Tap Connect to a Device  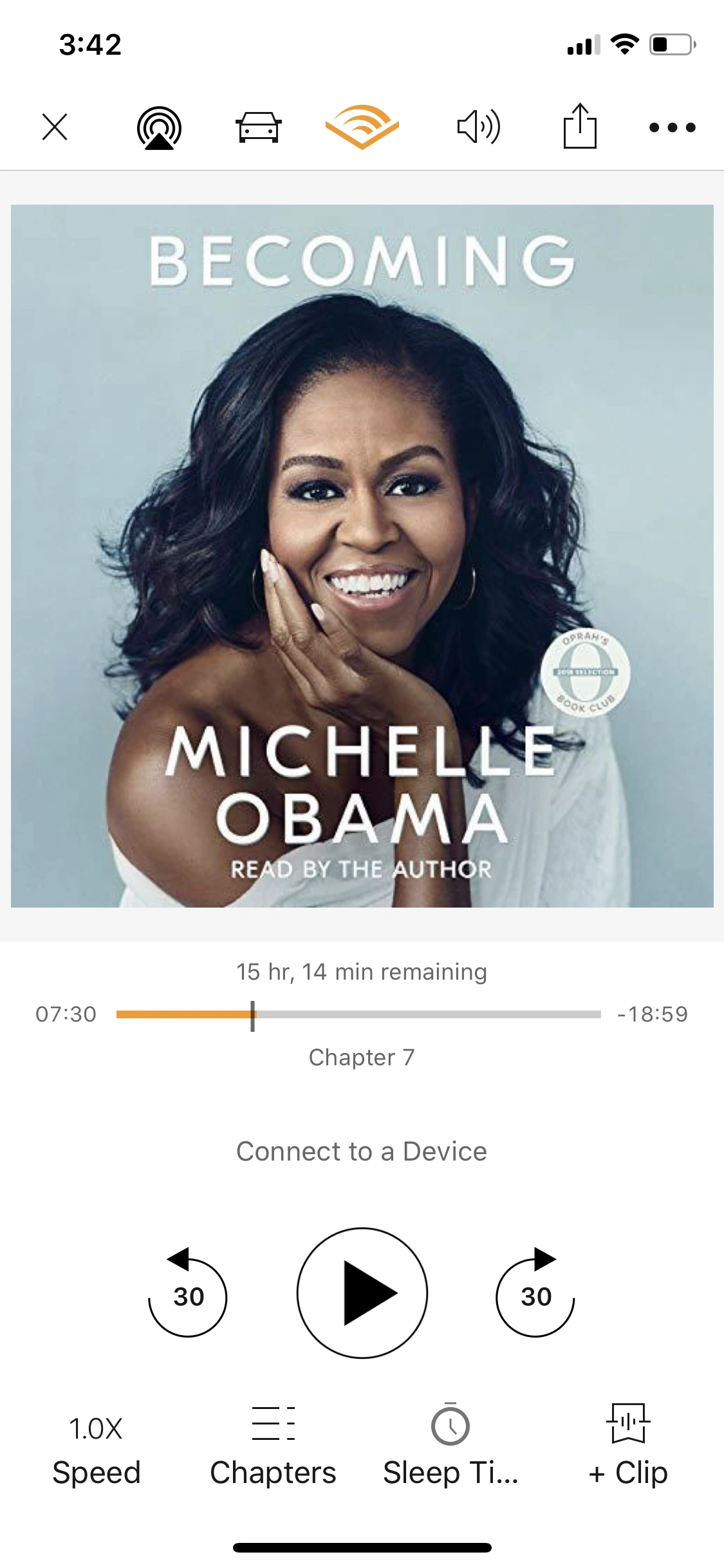(362, 1152)
